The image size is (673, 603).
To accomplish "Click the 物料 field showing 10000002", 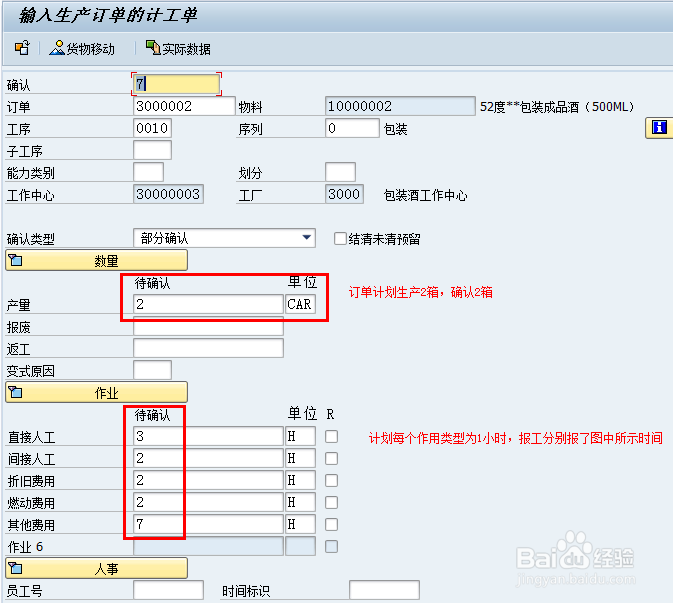I will pyautogui.click(x=400, y=106).
